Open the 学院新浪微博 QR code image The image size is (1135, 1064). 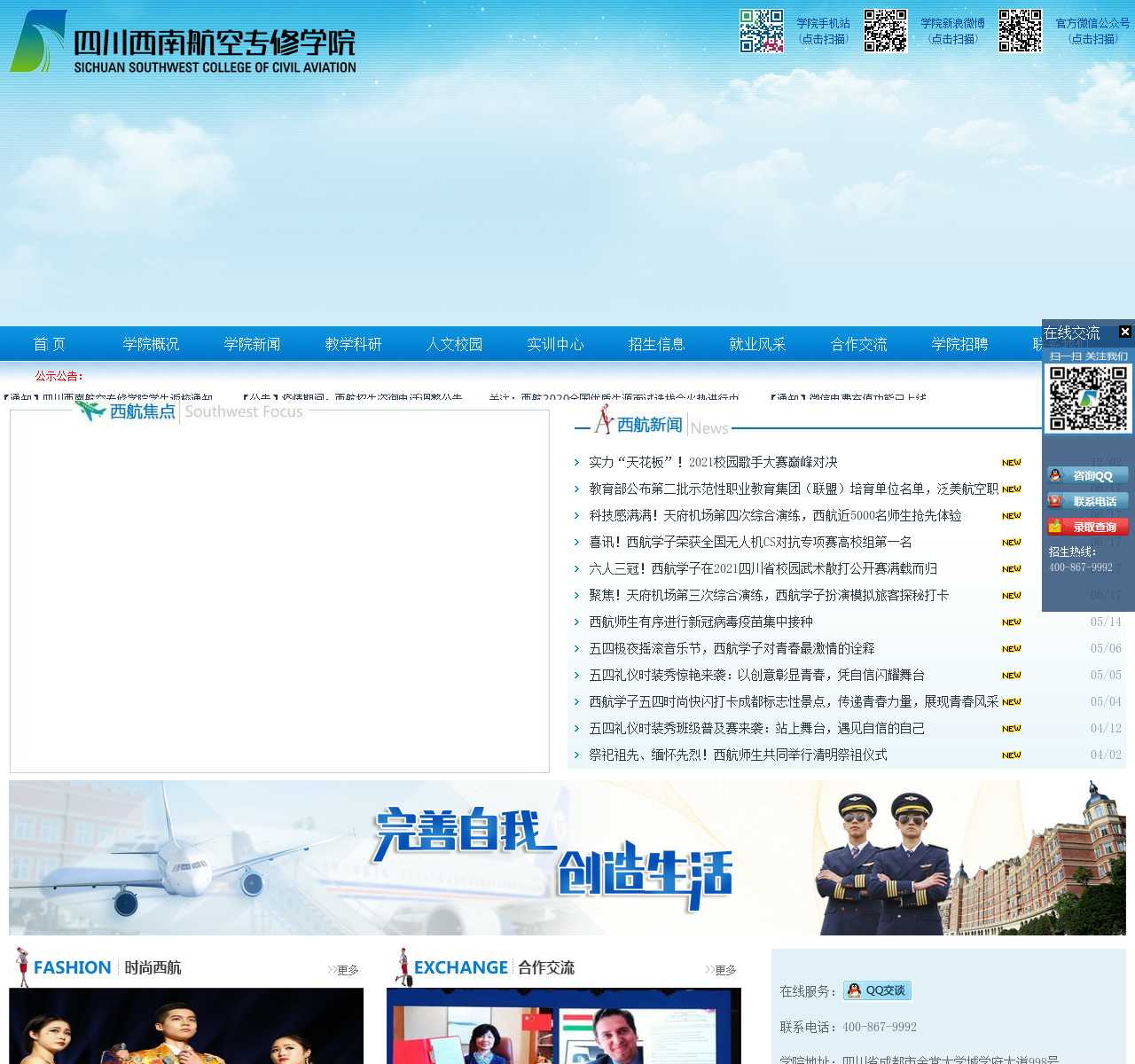(x=886, y=31)
